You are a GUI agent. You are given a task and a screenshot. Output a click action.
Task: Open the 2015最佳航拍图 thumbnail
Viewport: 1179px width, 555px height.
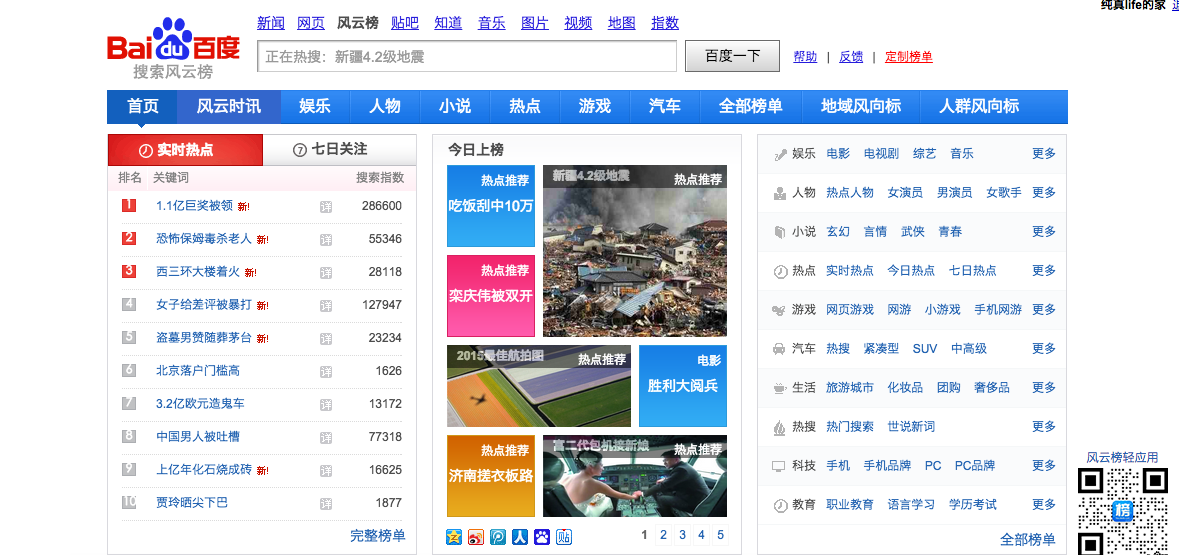(x=539, y=386)
